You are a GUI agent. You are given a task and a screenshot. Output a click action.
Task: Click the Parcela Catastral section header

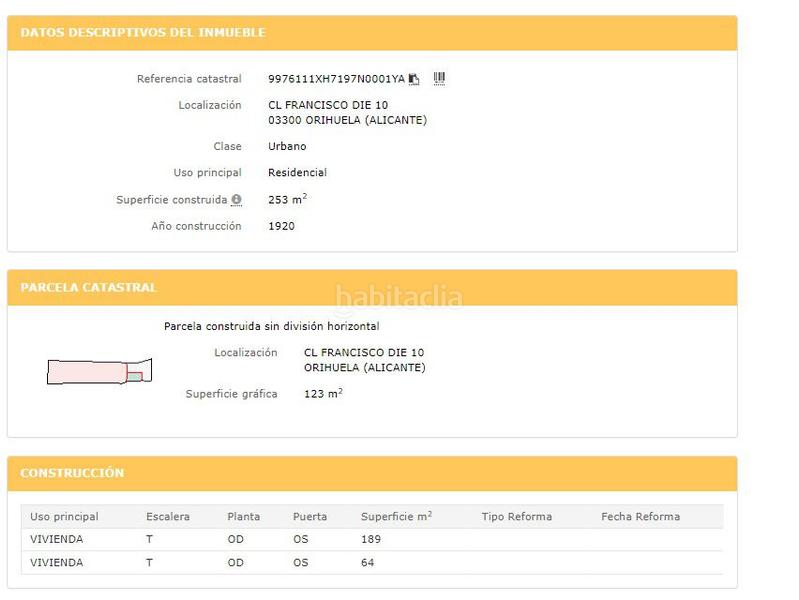(89, 288)
